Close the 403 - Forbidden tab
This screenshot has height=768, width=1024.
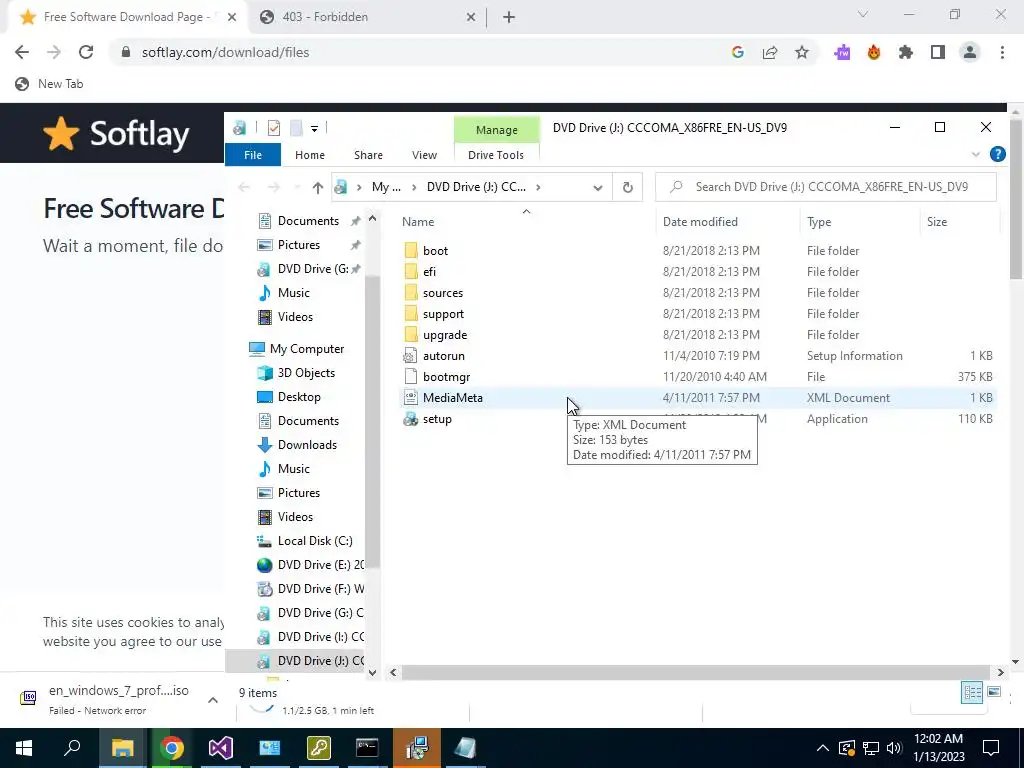[x=471, y=18]
